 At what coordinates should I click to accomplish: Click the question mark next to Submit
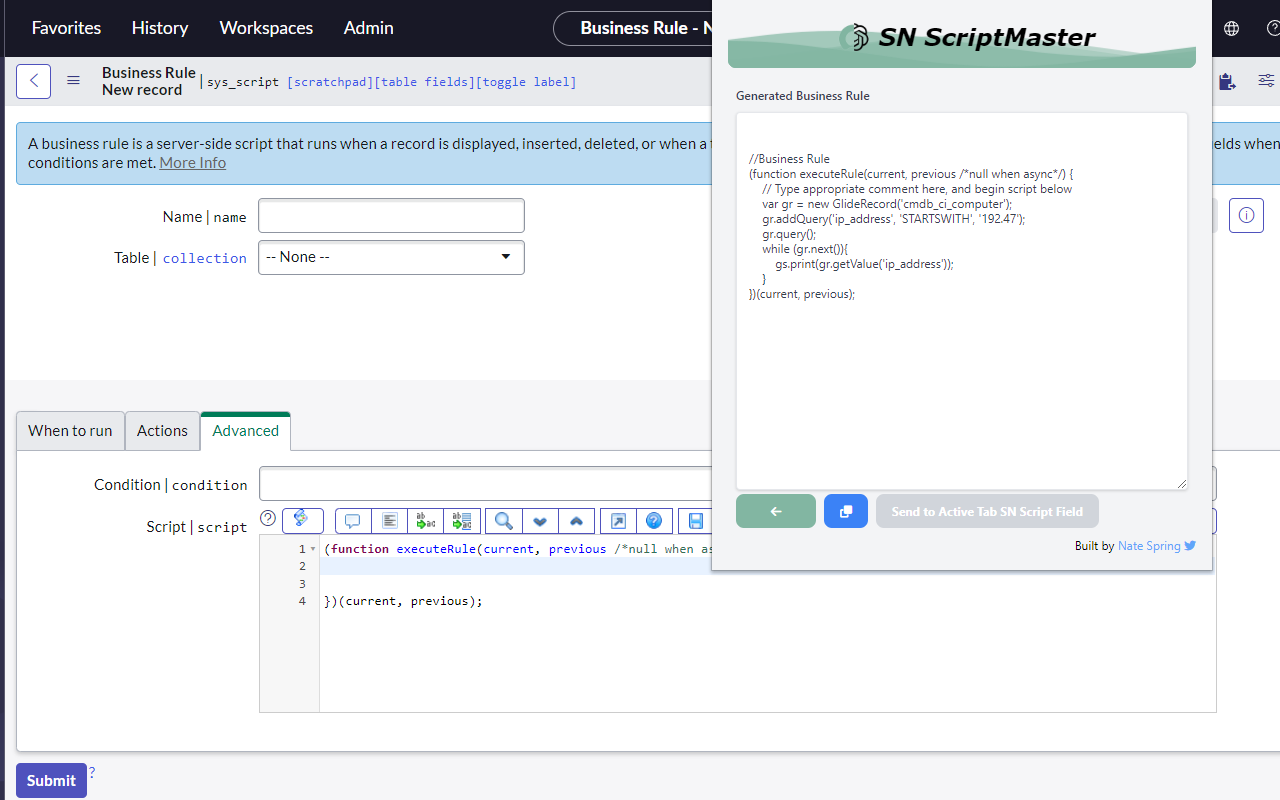92,772
